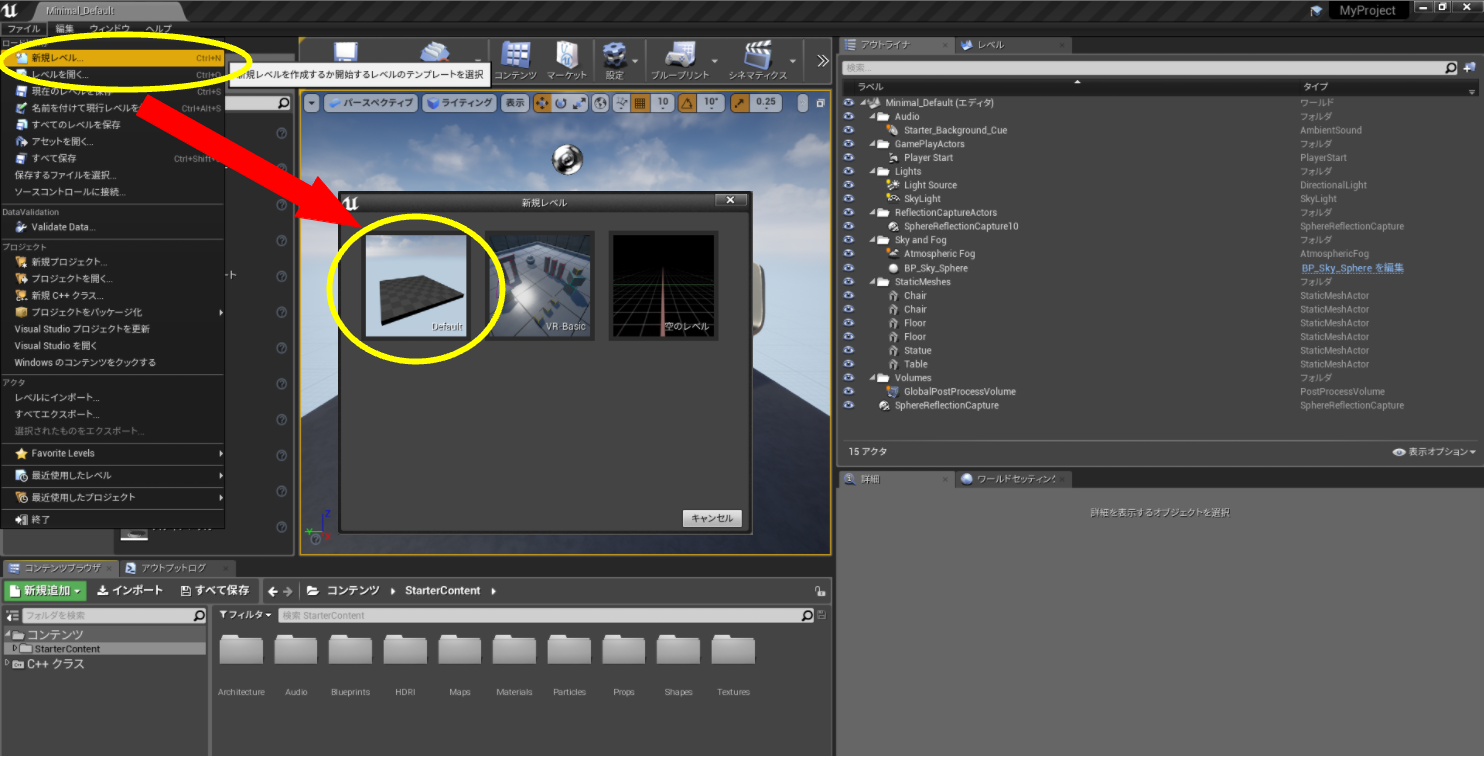The height and width of the screenshot is (757, 1484).
Task: Open the scale snap 0.25 dropdown
Action: tap(766, 103)
